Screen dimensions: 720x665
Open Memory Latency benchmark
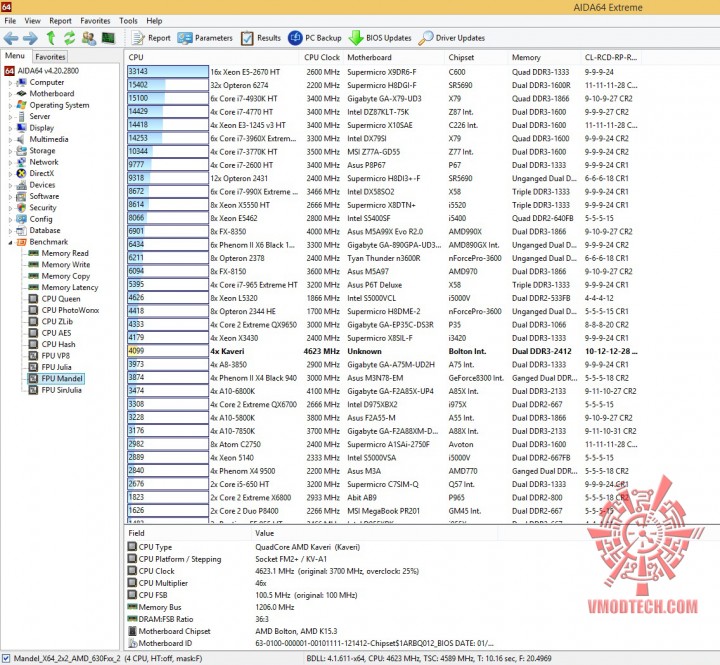pyautogui.click(x=70, y=287)
